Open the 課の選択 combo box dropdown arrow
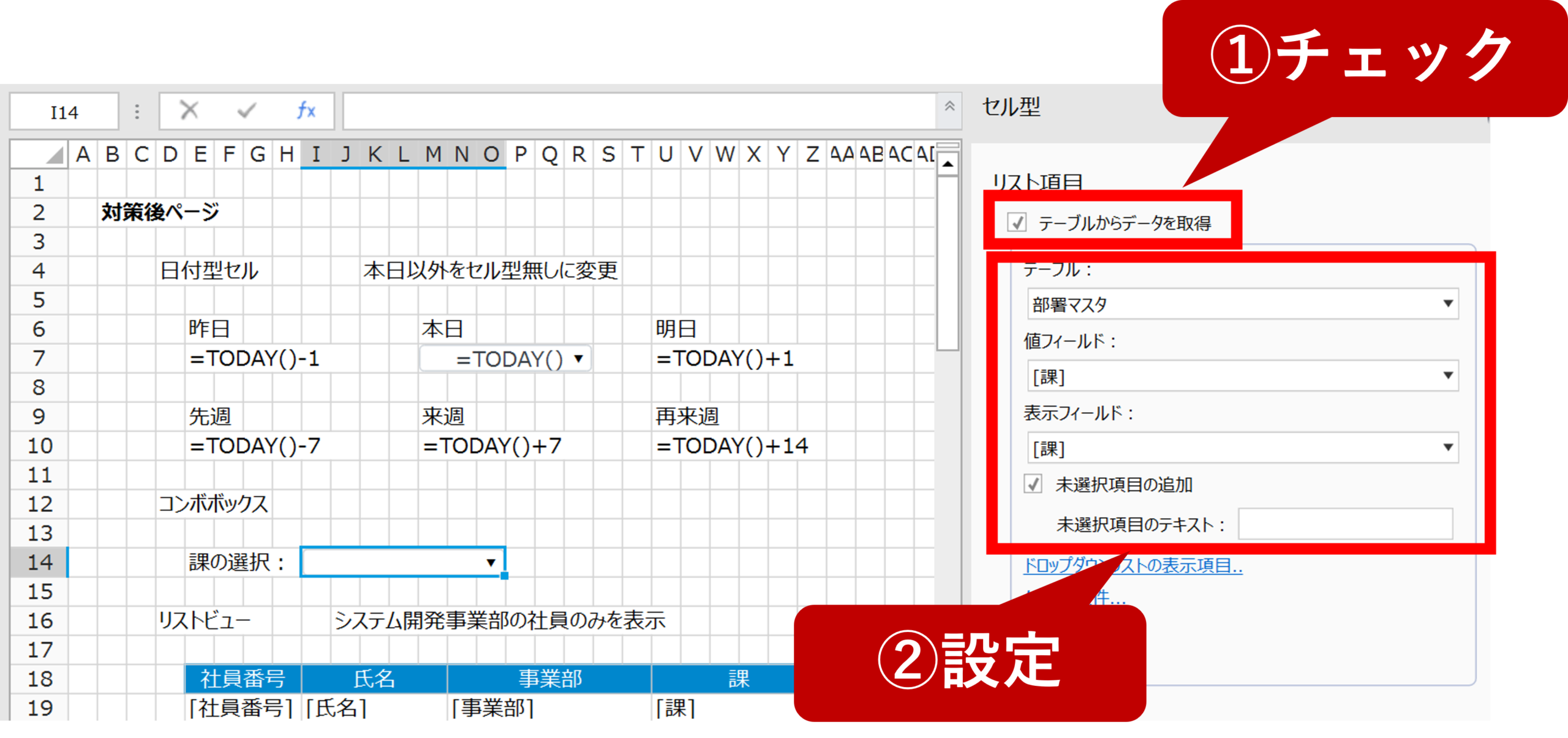The width and height of the screenshot is (1568, 738). (491, 562)
